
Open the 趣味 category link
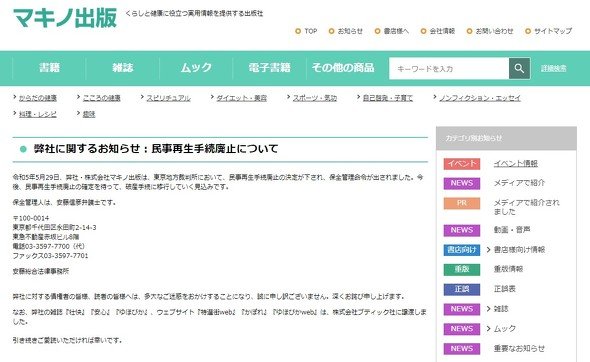click(89, 114)
